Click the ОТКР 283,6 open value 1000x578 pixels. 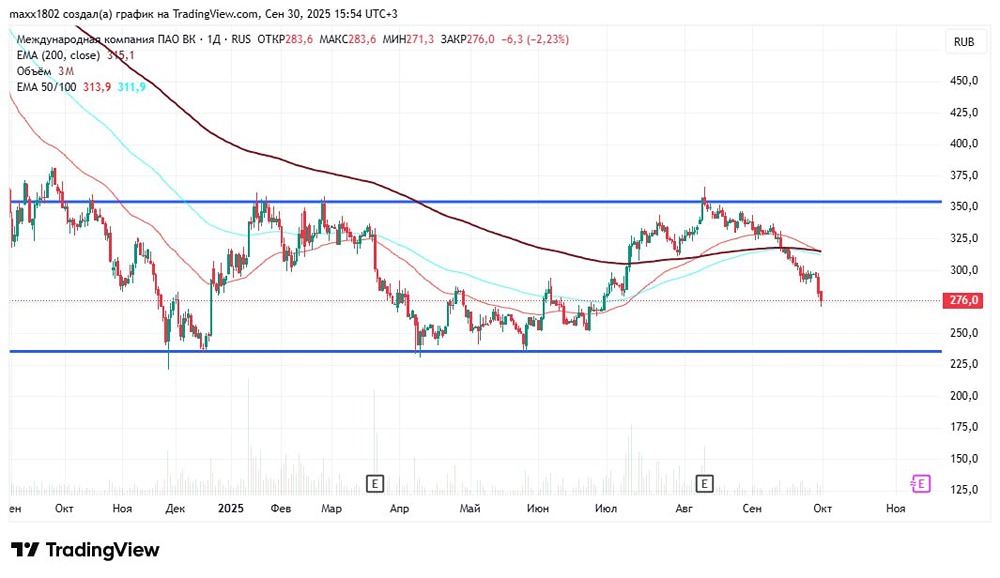(x=285, y=39)
